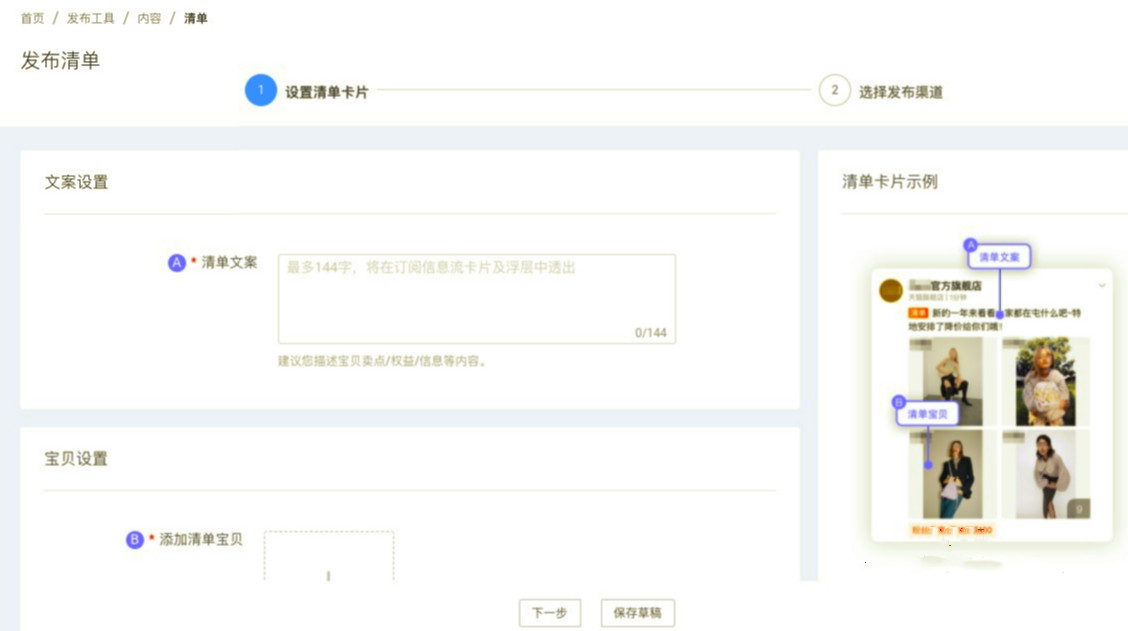Open the 内容 breadcrumb link
The image size is (1128, 631).
[149, 18]
